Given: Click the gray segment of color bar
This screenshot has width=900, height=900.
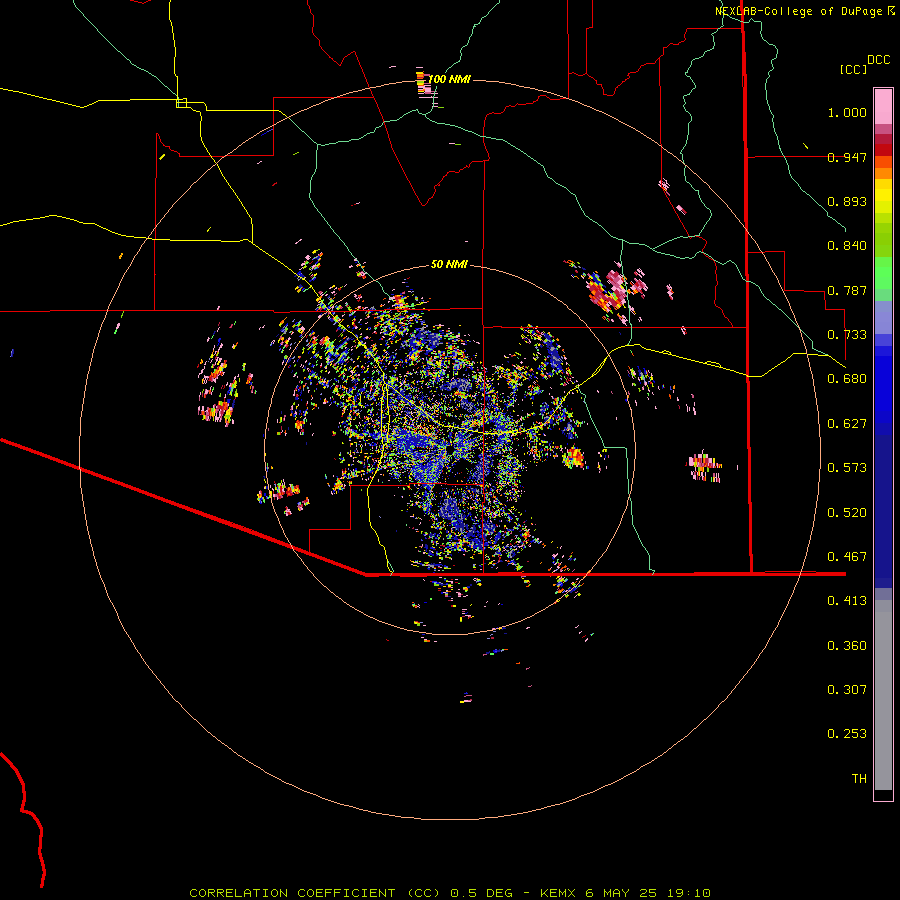Looking at the screenshot, I should pyautogui.click(x=883, y=695).
